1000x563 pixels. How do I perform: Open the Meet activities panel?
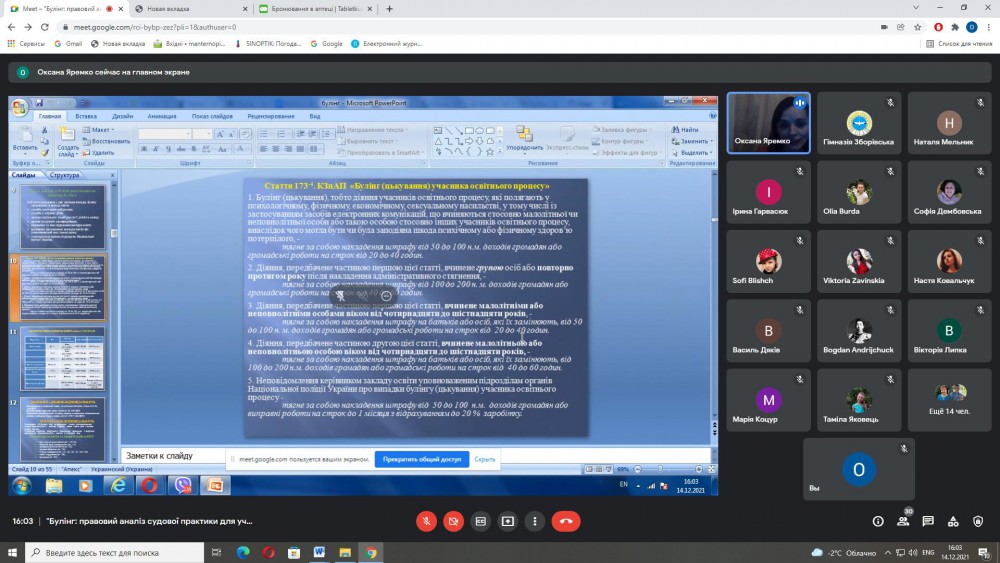pyautogui.click(x=953, y=521)
